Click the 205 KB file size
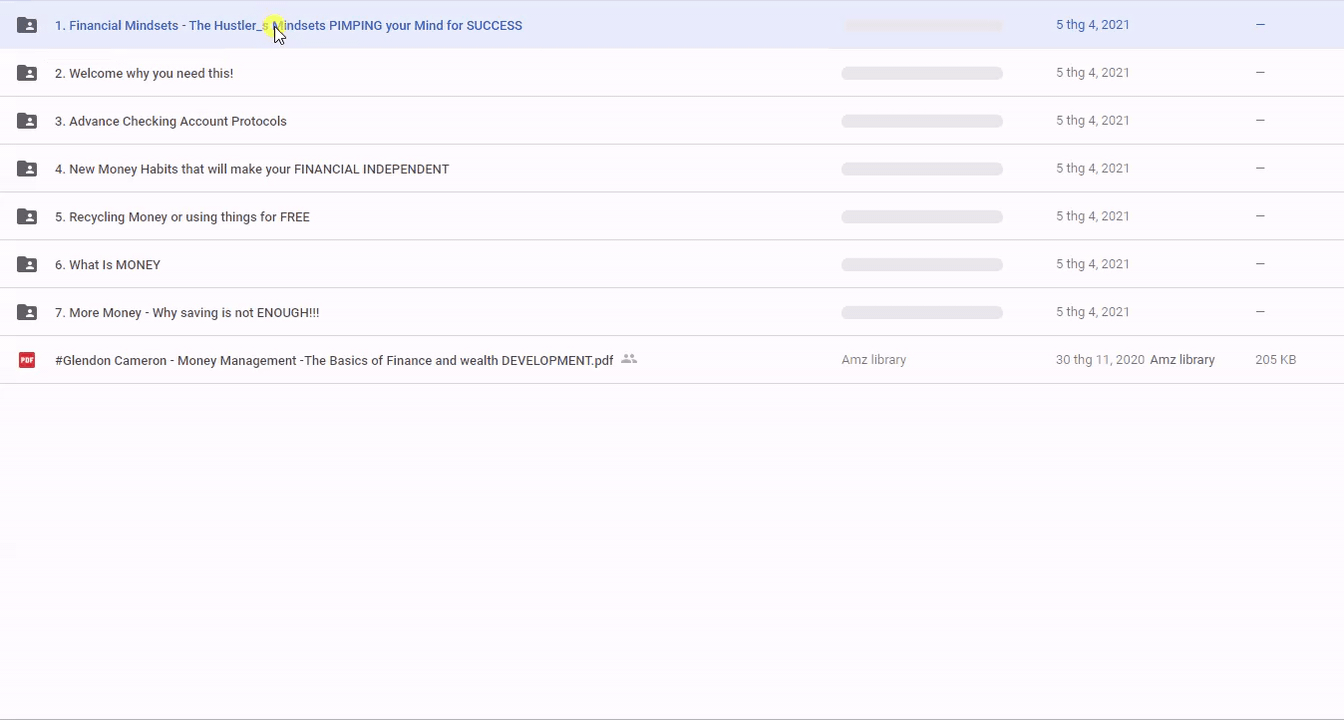This screenshot has width=1344, height=720. (x=1275, y=360)
